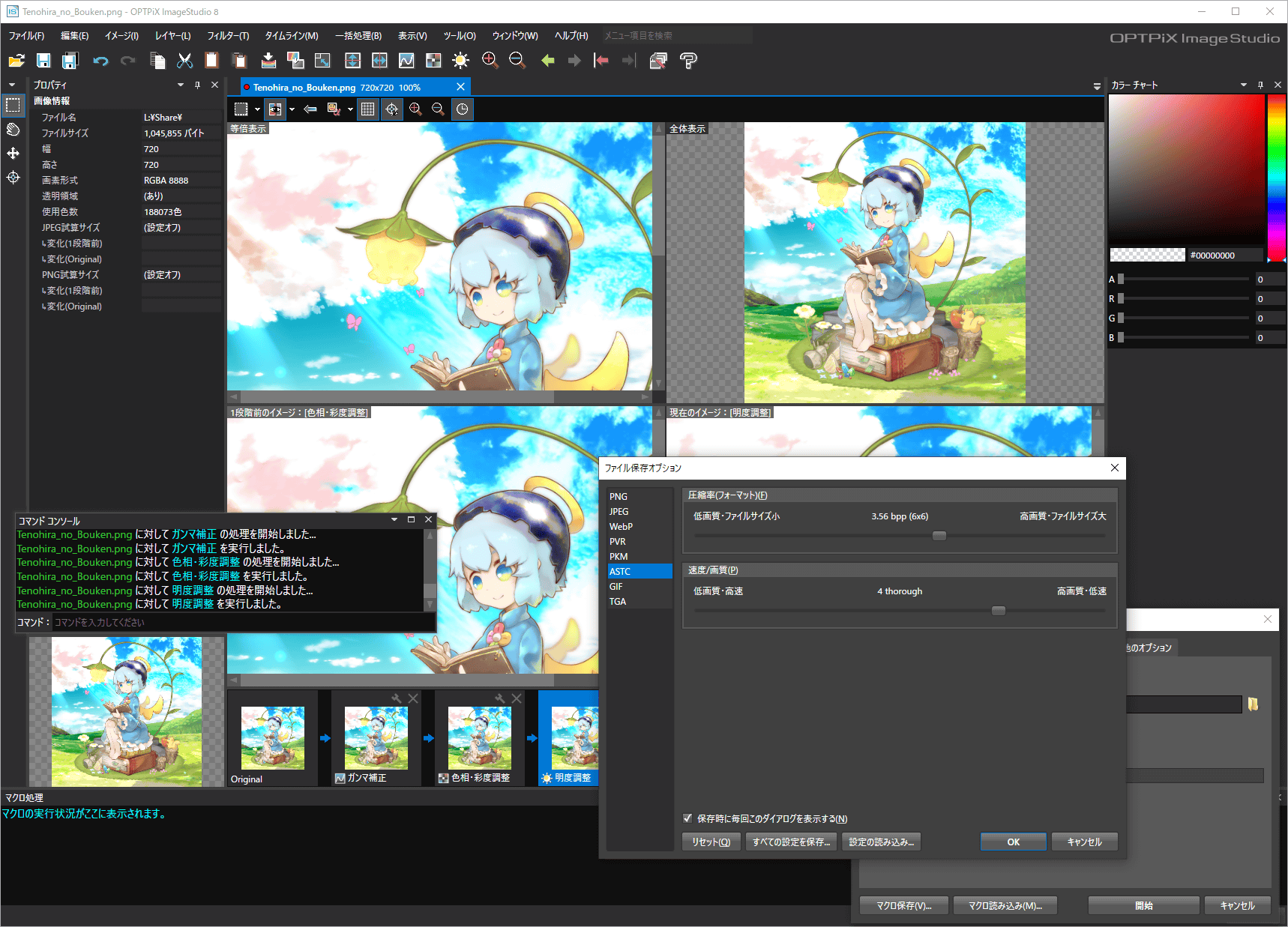Click the flip horizontal toolbar icon
This screenshot has height=927, width=1288.
coord(379,61)
